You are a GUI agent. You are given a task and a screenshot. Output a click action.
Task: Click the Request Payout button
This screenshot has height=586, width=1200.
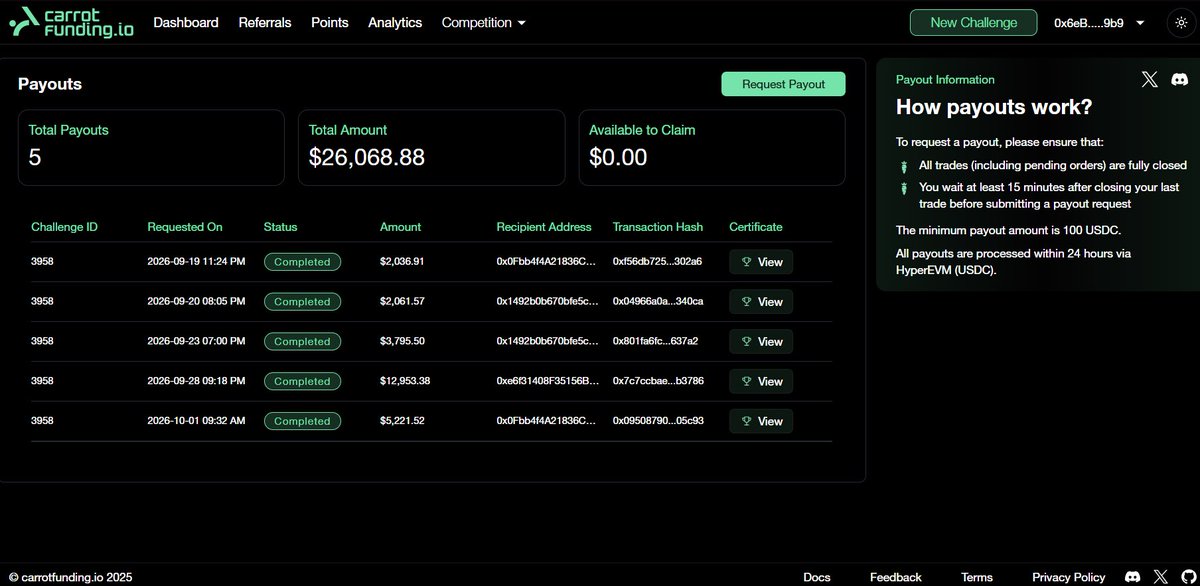(x=783, y=84)
